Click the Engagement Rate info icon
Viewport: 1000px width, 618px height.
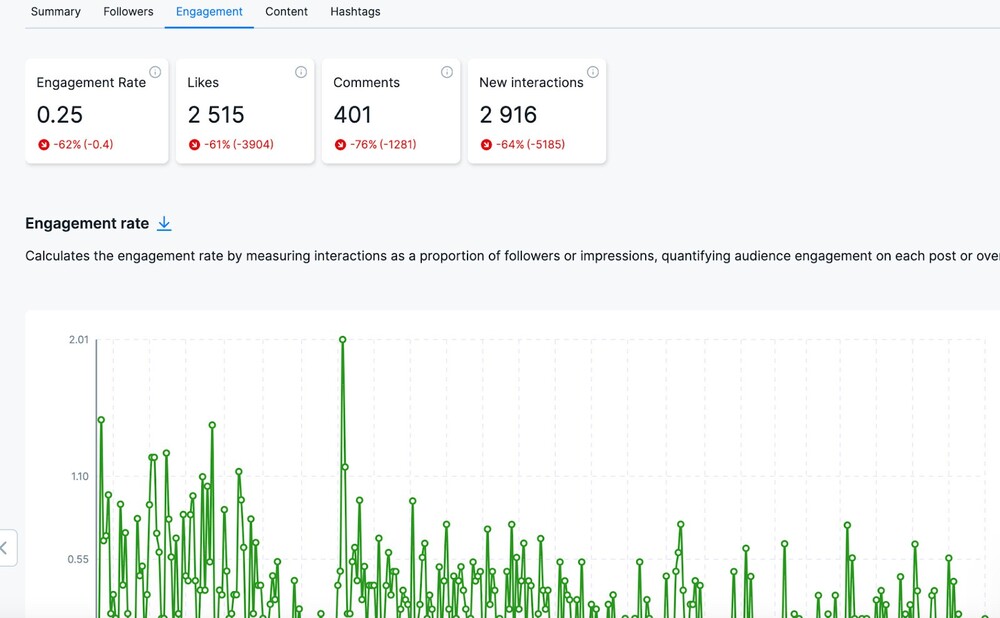pyautogui.click(x=155, y=72)
